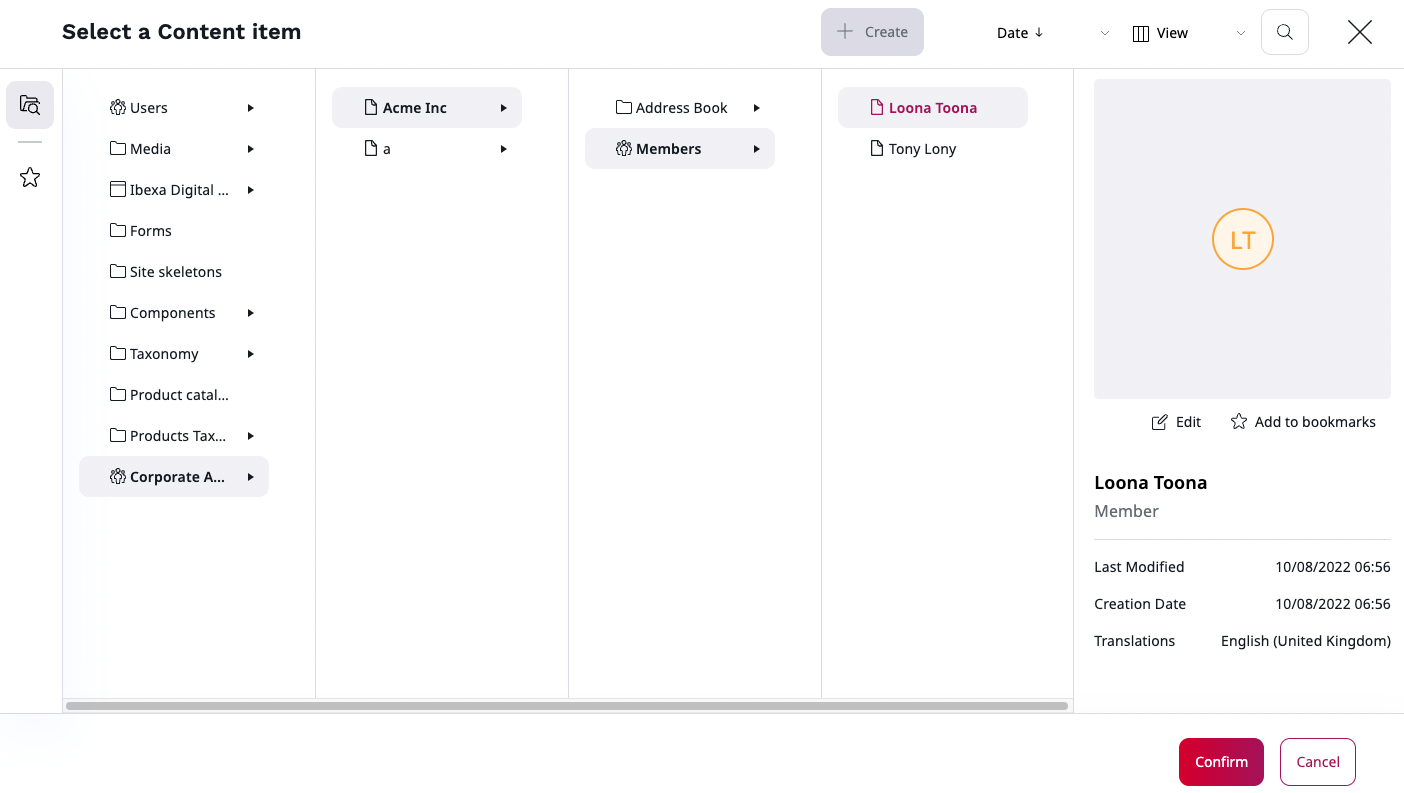
Task: Select the Tony Lony member item
Action: coord(922,149)
